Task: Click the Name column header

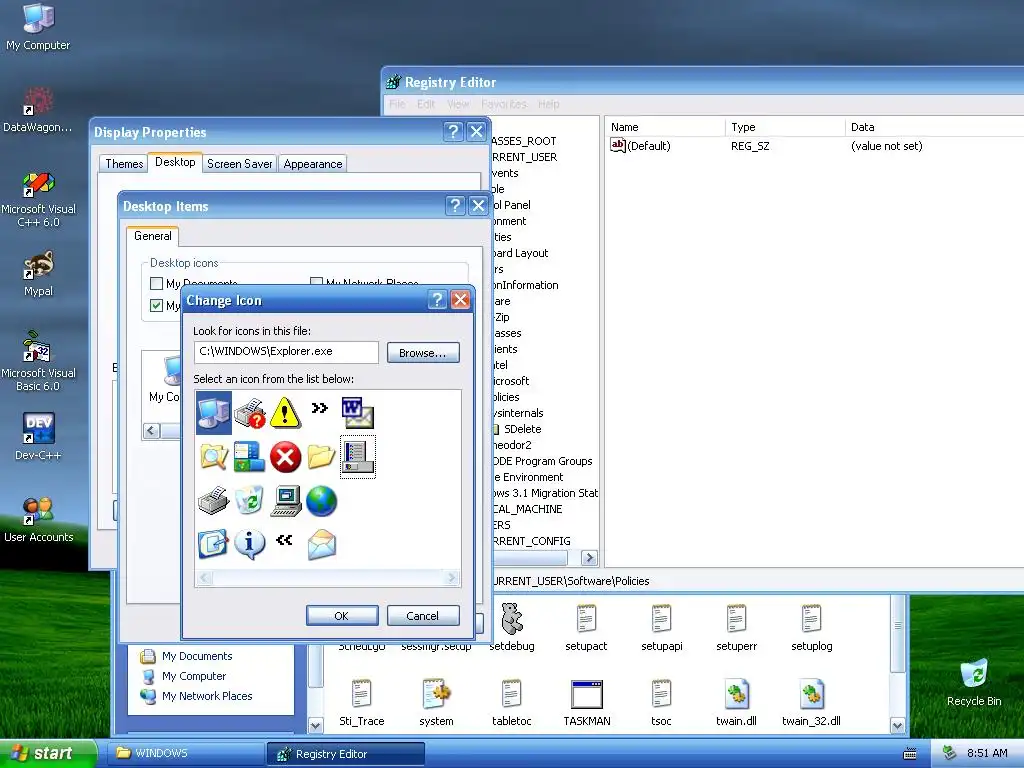Action: pos(665,127)
